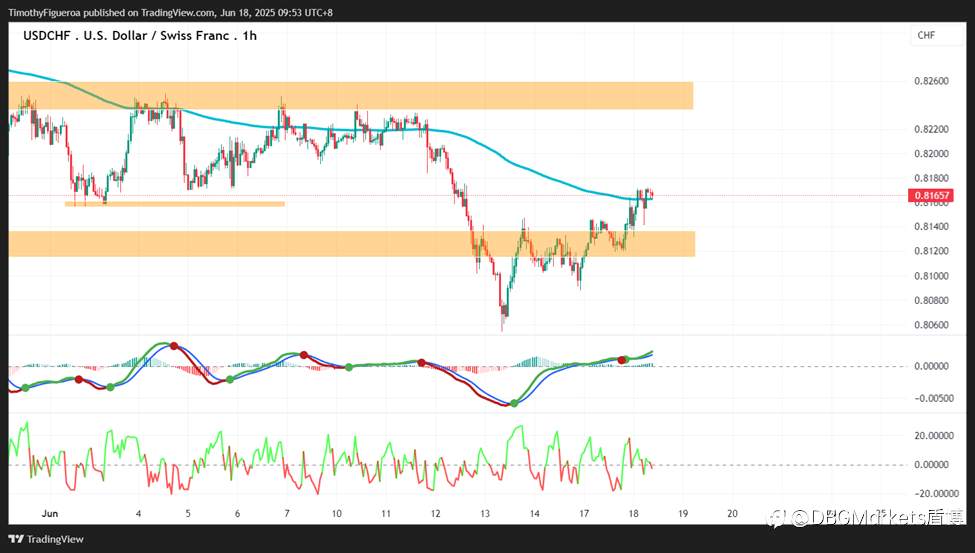
Task: Click the date label 19 on time axis
Action: click(683, 514)
